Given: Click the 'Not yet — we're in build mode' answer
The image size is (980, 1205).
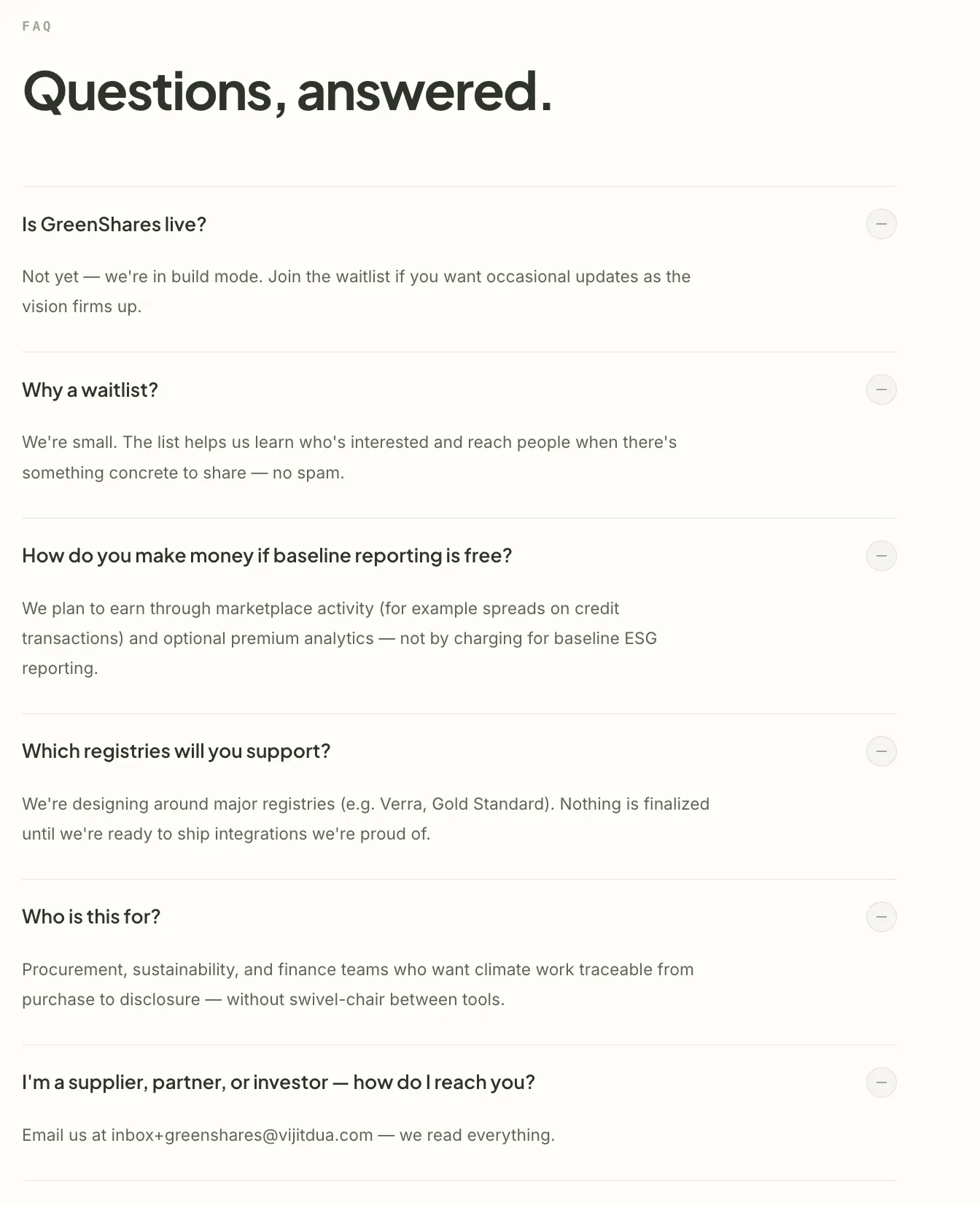Looking at the screenshot, I should (357, 292).
